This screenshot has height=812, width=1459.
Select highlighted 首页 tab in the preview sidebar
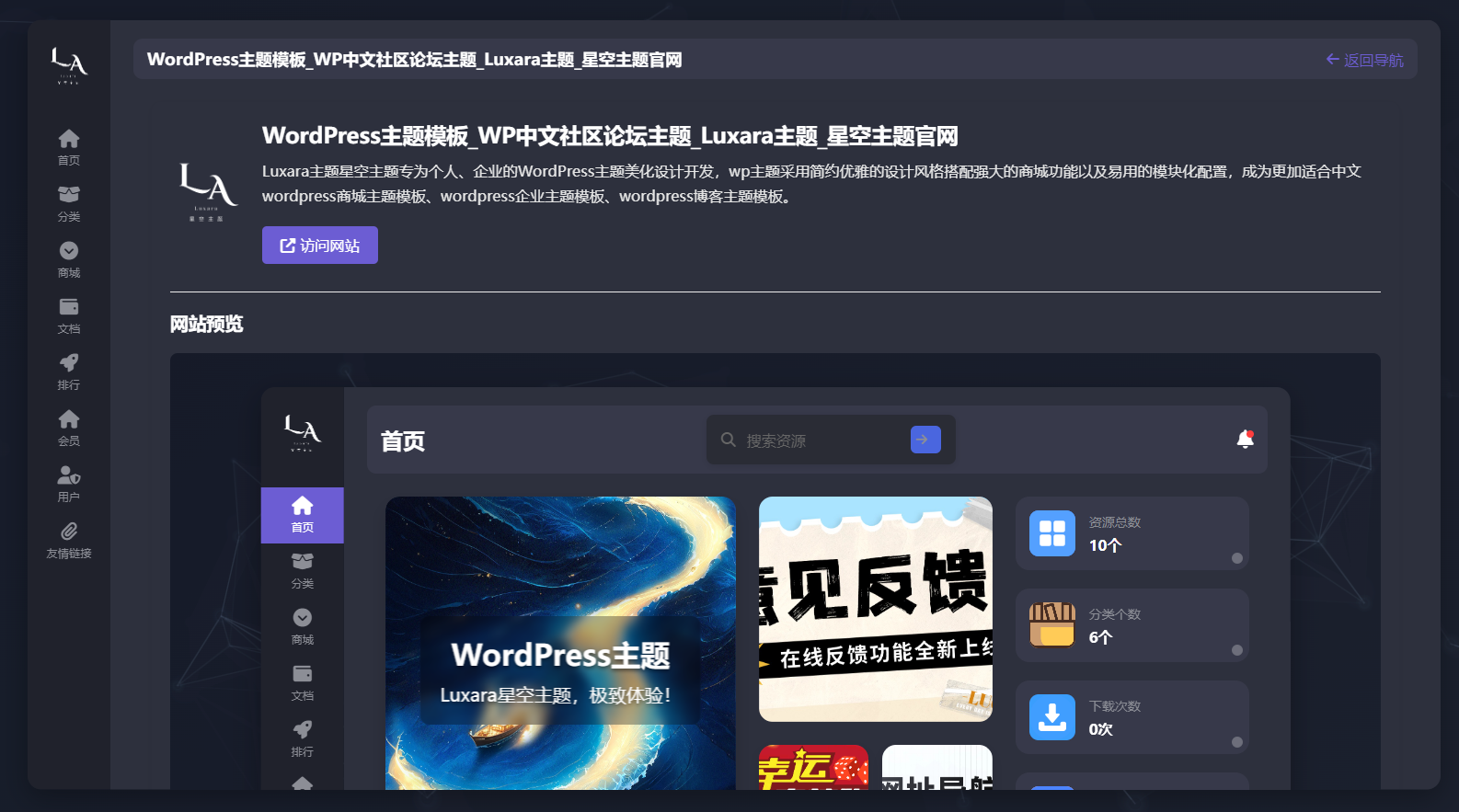[x=303, y=515]
